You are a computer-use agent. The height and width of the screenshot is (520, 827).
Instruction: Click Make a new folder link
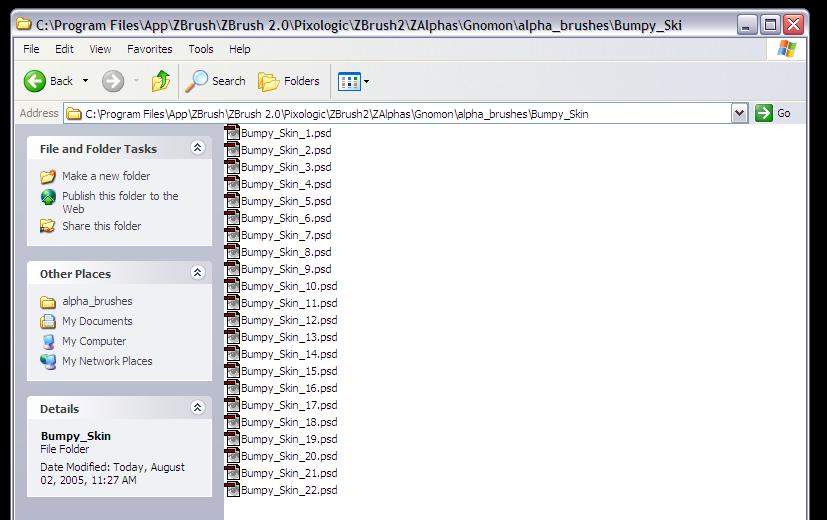point(106,176)
